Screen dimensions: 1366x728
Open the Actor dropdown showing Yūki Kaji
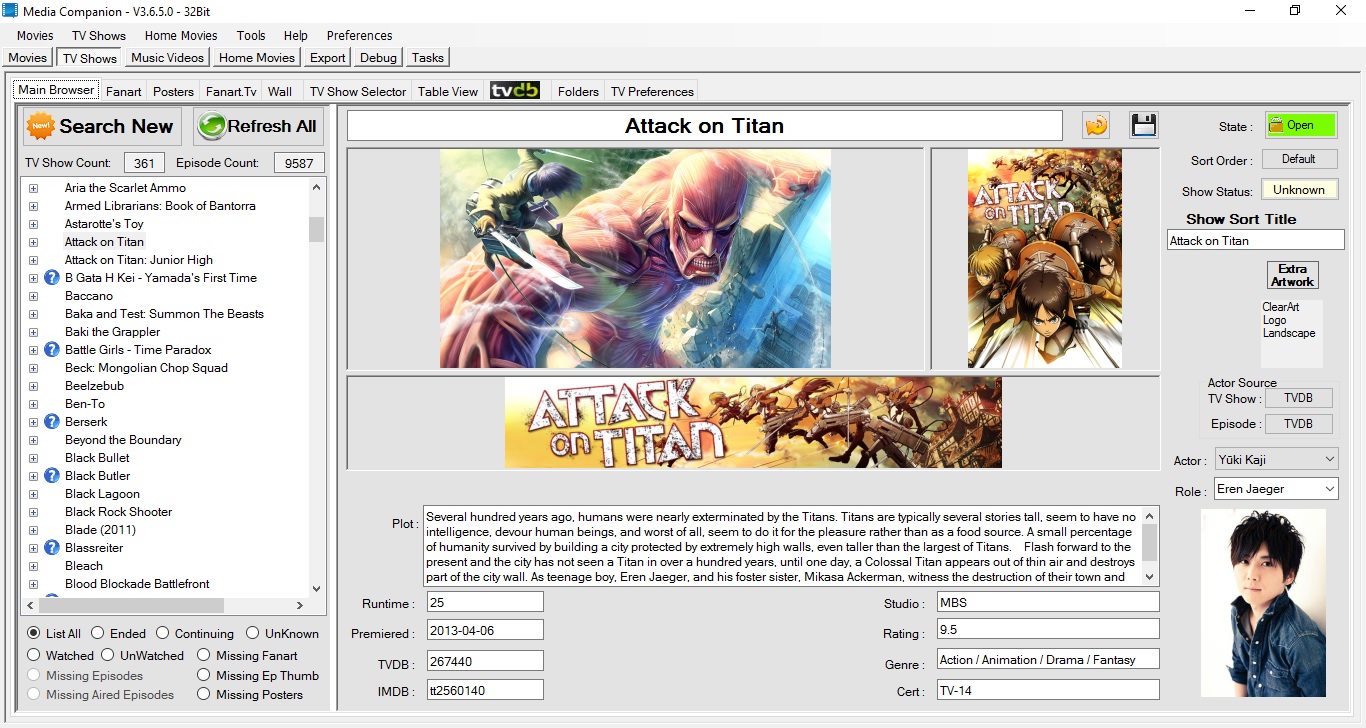tap(1276, 459)
